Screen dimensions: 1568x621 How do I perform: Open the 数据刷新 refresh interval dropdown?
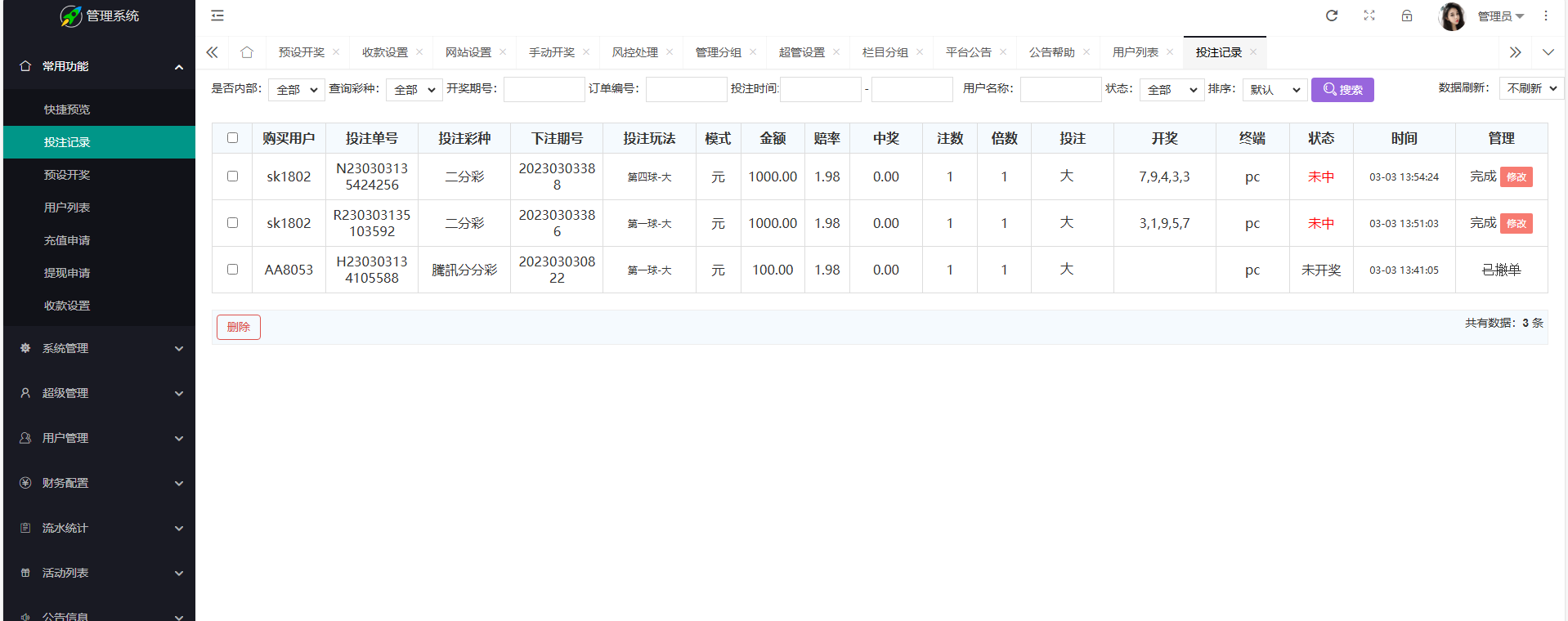pyautogui.click(x=1531, y=88)
